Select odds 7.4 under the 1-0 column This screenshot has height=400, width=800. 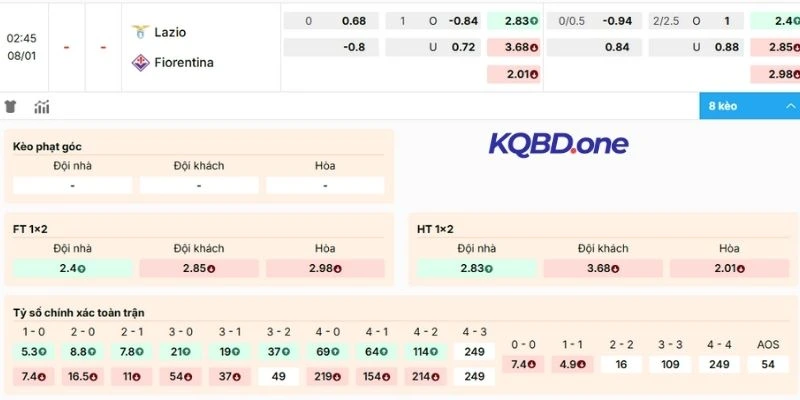pos(34,377)
